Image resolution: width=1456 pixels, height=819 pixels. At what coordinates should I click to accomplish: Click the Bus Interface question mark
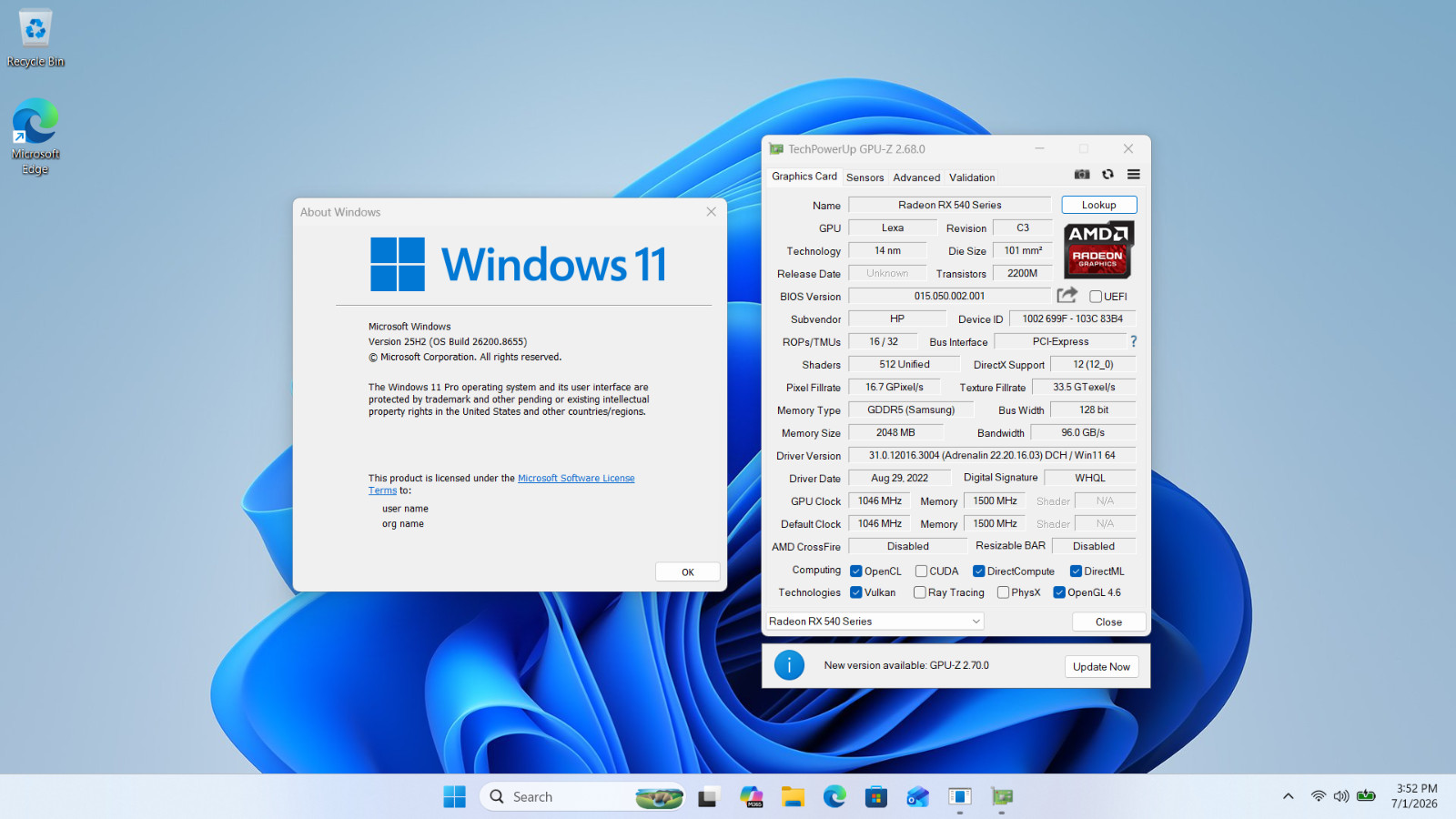[1134, 341]
